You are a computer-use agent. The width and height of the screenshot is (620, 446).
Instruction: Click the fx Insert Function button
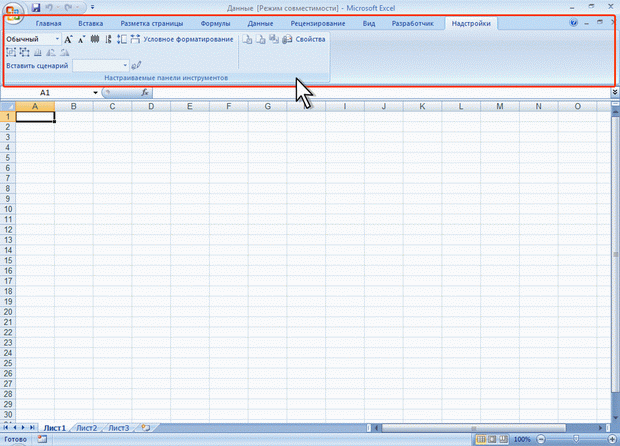tap(145, 93)
